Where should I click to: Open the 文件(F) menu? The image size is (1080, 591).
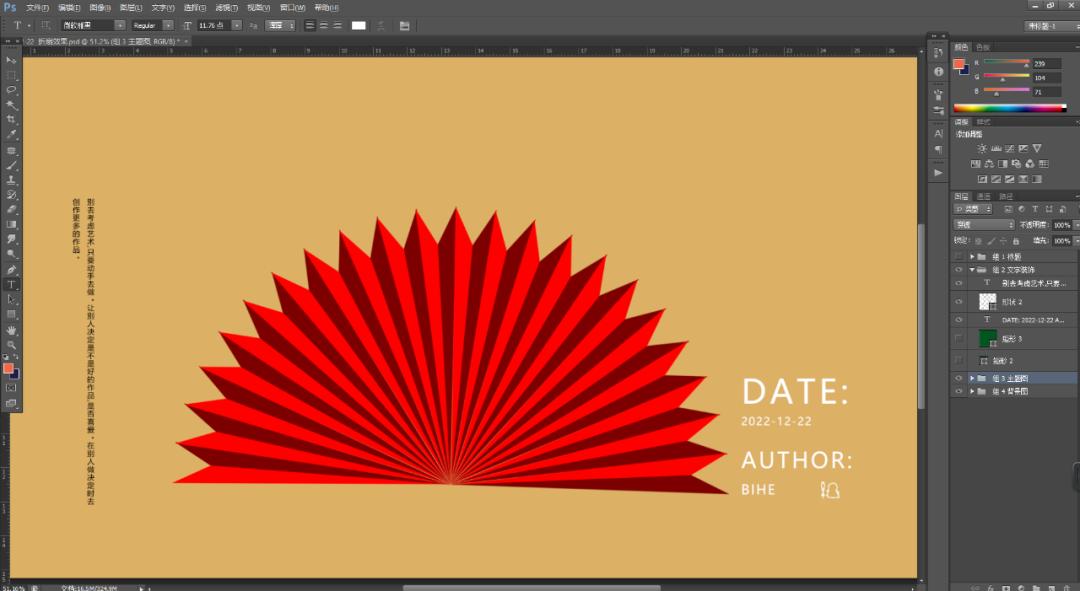click(38, 7)
